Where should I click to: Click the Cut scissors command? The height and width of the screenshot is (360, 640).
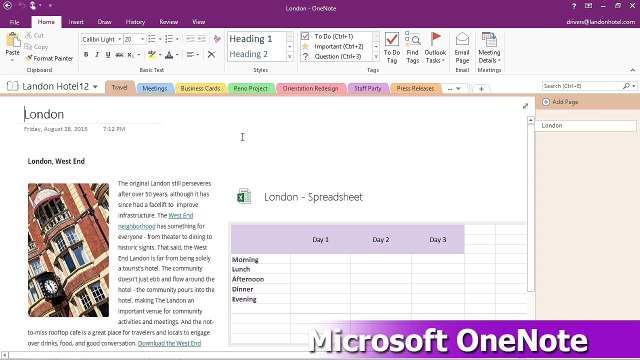click(x=34, y=36)
